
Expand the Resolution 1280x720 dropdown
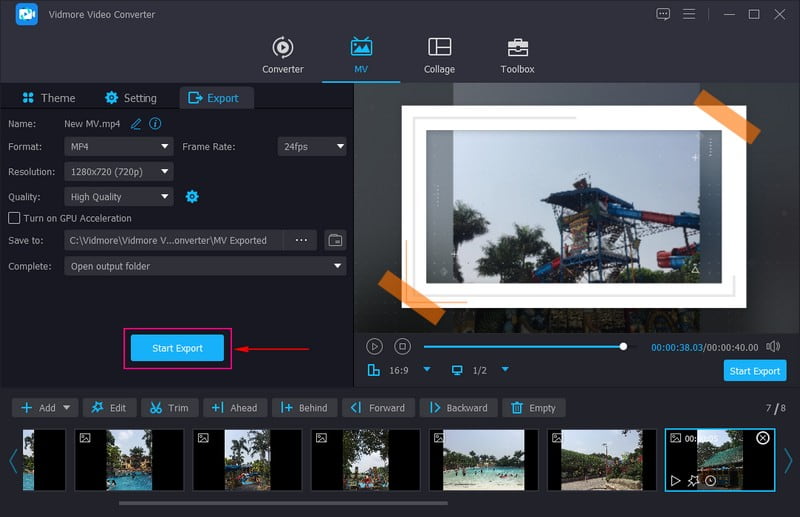coord(119,172)
